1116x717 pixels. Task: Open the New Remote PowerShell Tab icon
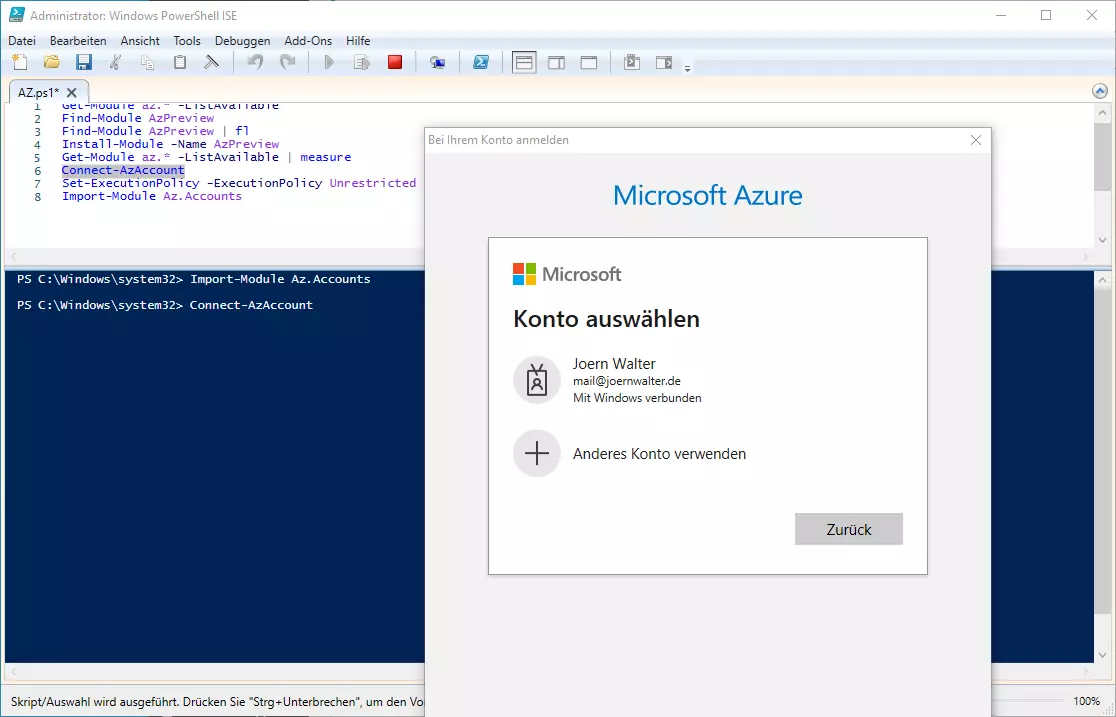437,62
